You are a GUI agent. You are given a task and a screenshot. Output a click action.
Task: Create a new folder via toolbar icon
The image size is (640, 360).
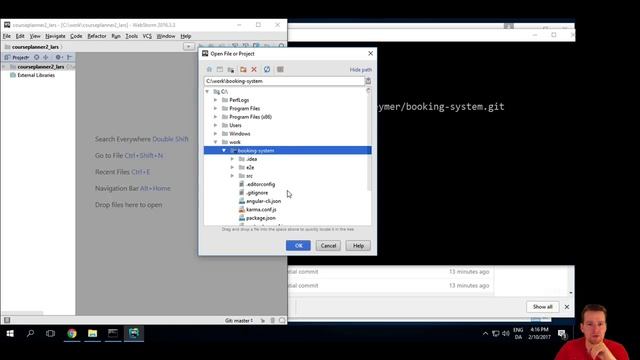(243, 69)
